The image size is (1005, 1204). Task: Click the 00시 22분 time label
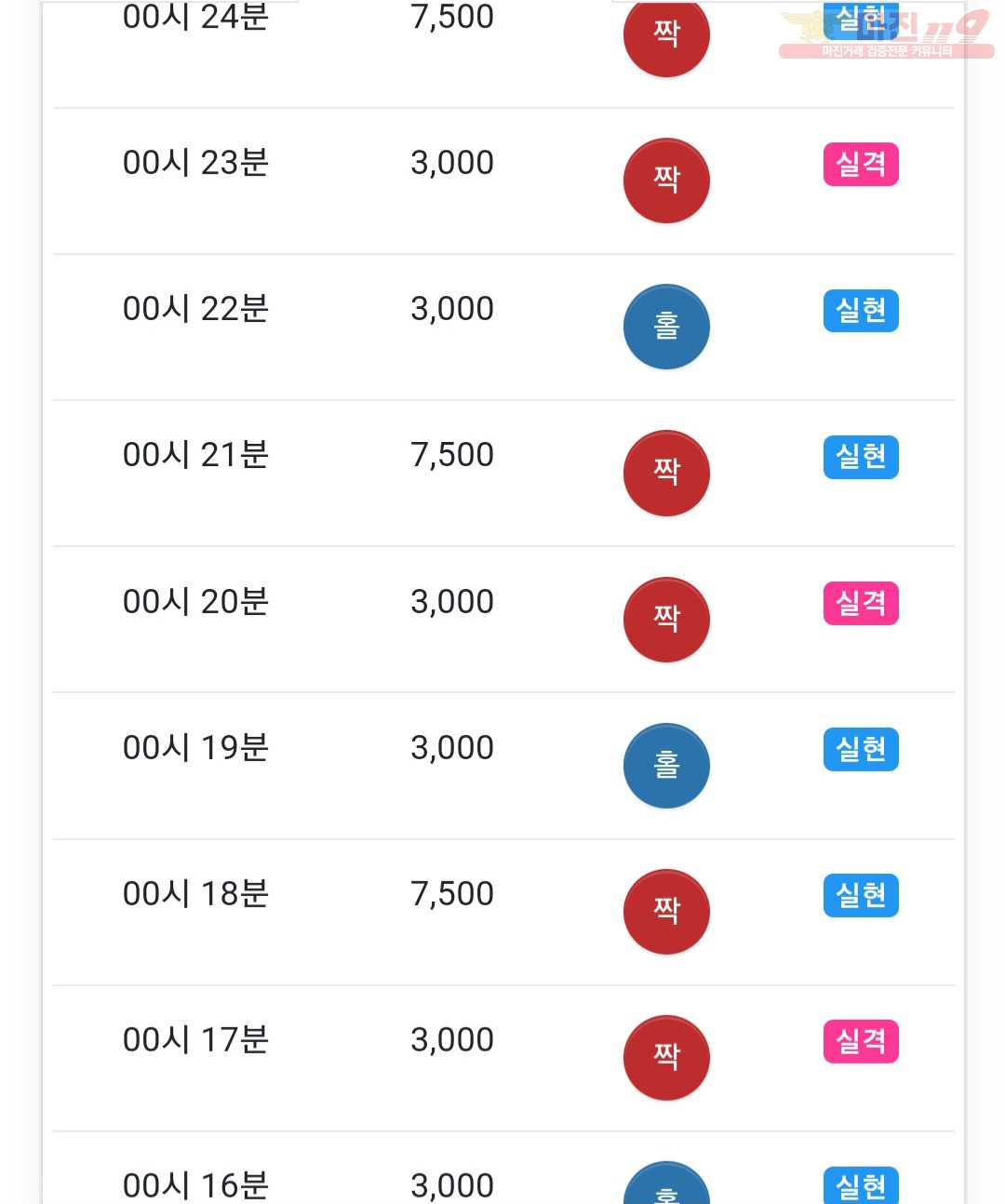[x=195, y=309]
